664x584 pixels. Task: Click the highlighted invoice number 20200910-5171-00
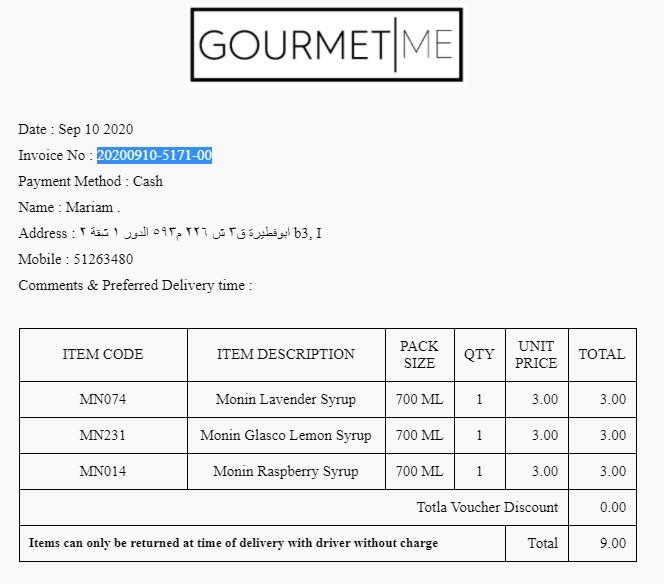[154, 155]
